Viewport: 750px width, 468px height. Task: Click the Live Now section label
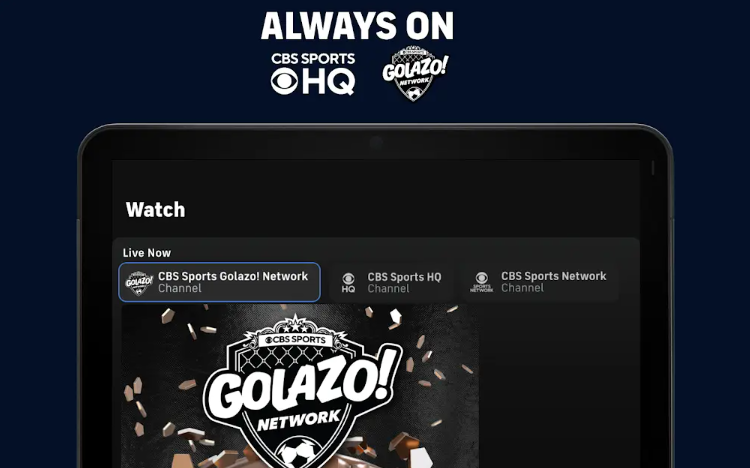pos(146,253)
